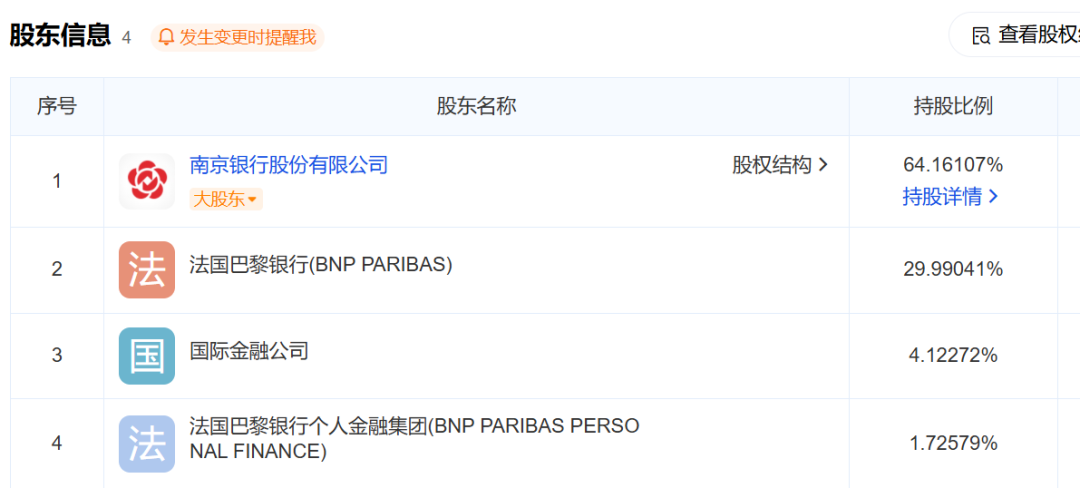Click the 股东名称 column header
This screenshot has height=488, width=1080.
click(477, 106)
